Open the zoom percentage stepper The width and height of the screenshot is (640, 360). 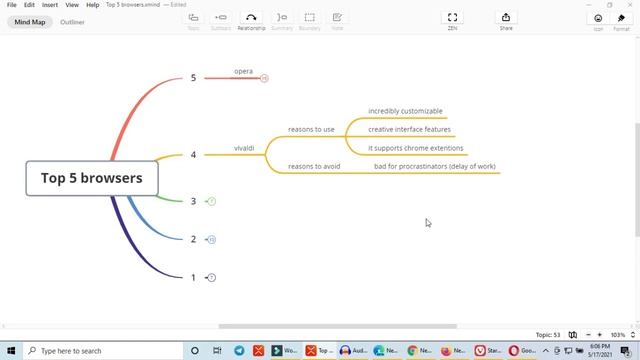[633, 335]
